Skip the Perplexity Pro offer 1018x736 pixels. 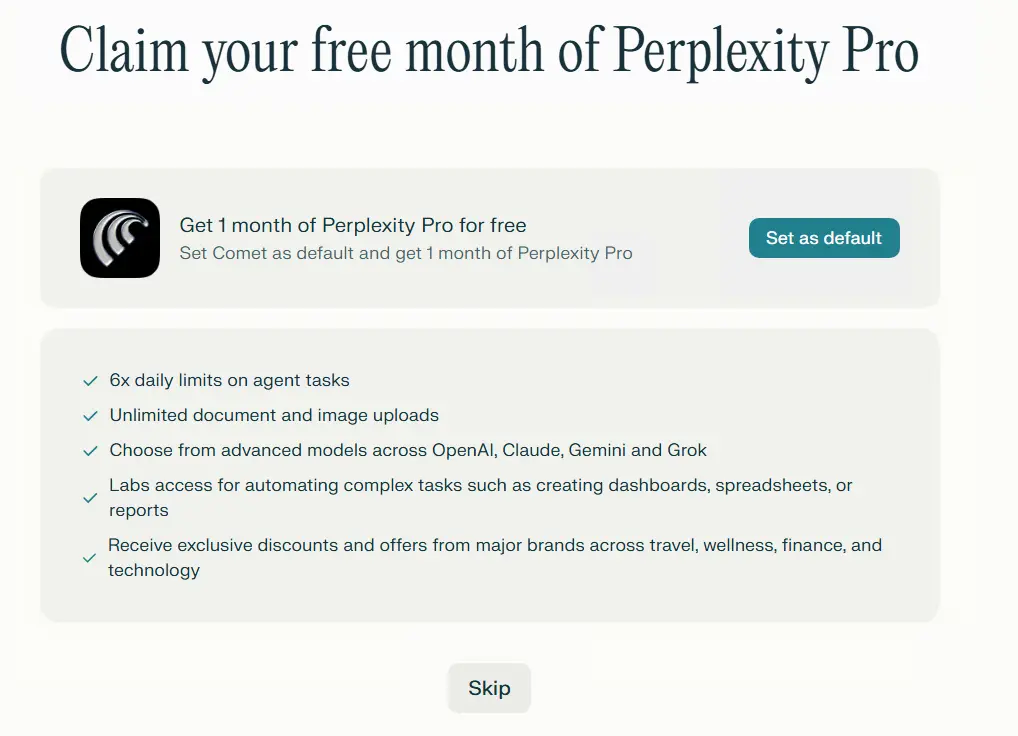coord(490,688)
